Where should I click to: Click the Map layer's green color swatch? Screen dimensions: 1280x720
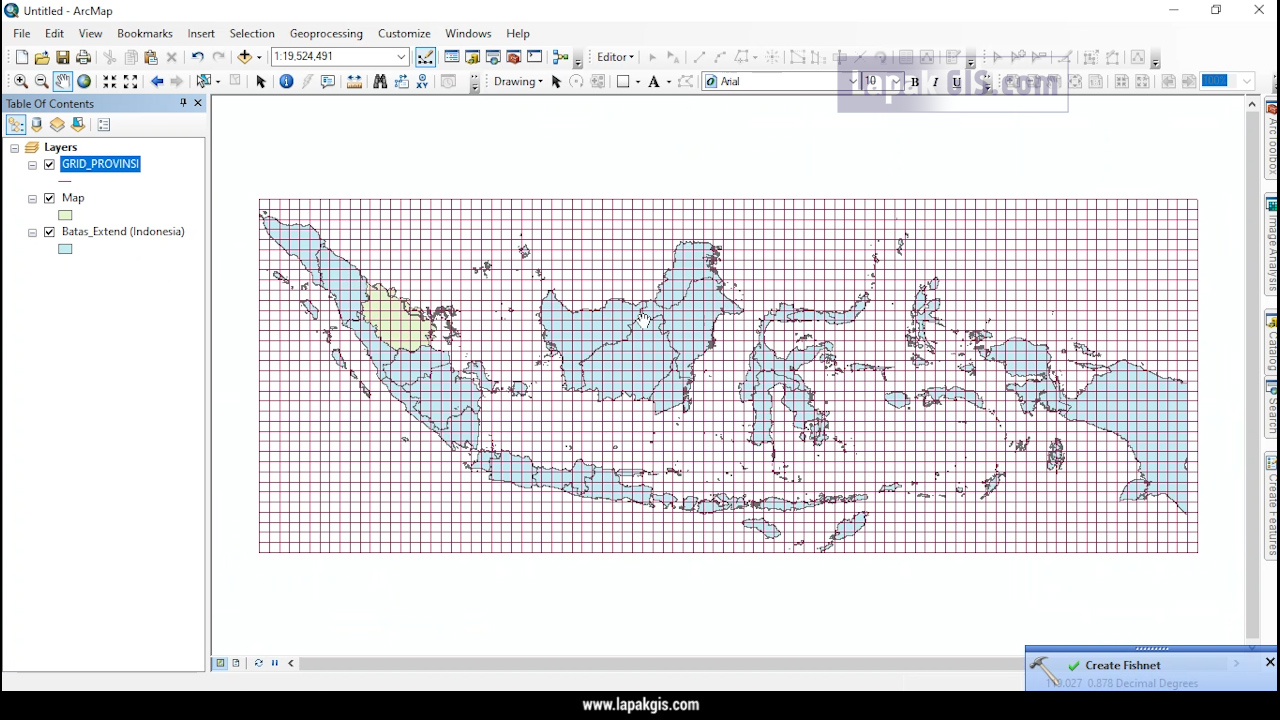[64, 215]
